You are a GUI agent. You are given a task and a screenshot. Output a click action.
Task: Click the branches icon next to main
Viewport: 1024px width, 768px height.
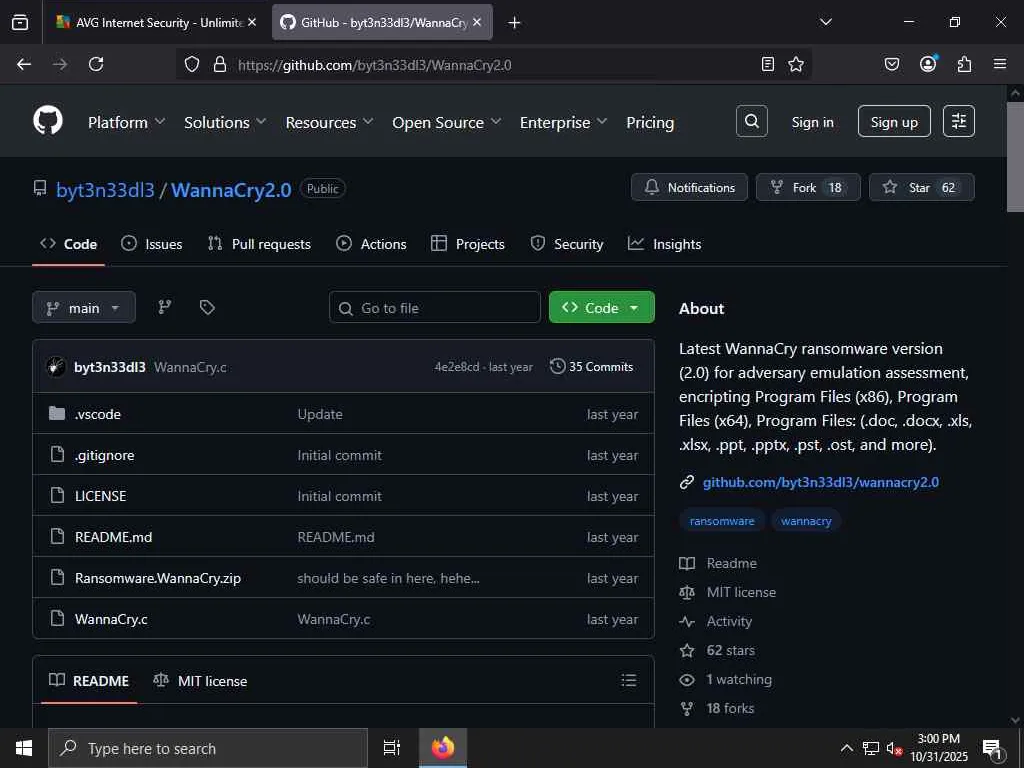(x=165, y=307)
